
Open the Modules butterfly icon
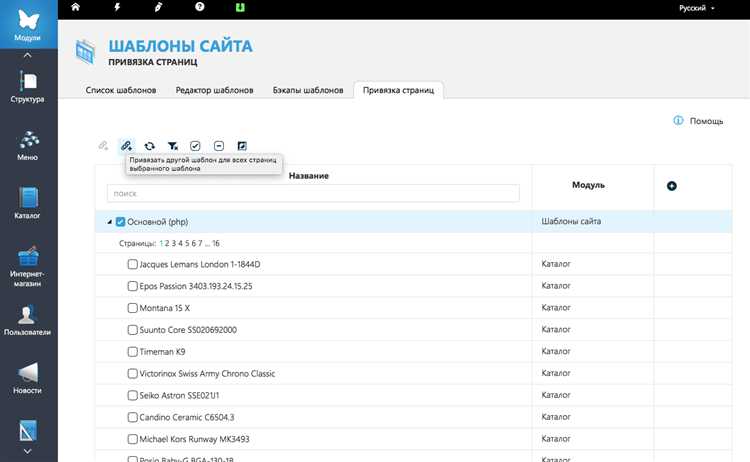coord(28,21)
